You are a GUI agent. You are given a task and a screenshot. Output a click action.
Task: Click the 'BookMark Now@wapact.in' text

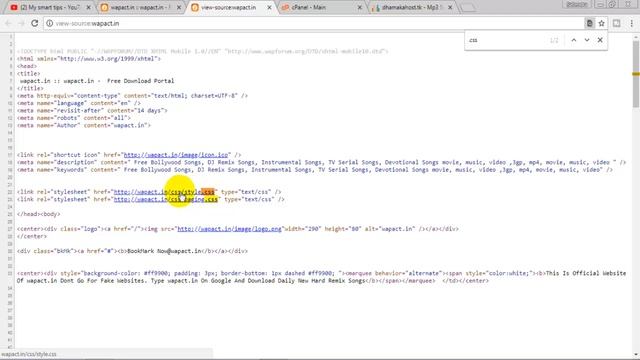pyautogui.click(x=164, y=251)
